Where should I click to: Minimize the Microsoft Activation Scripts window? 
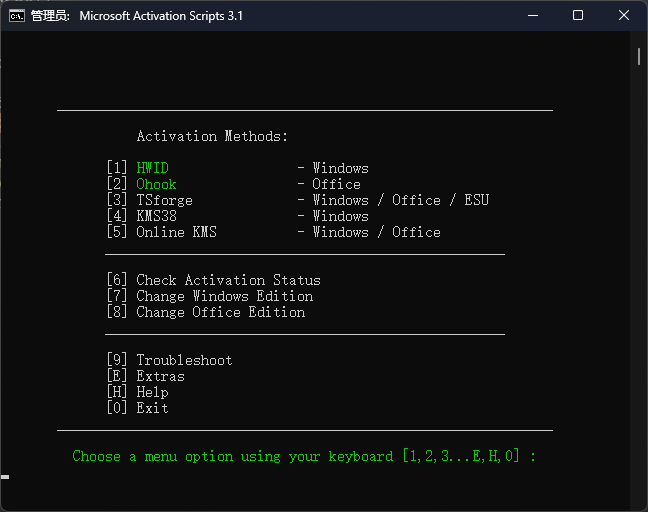[x=533, y=16]
